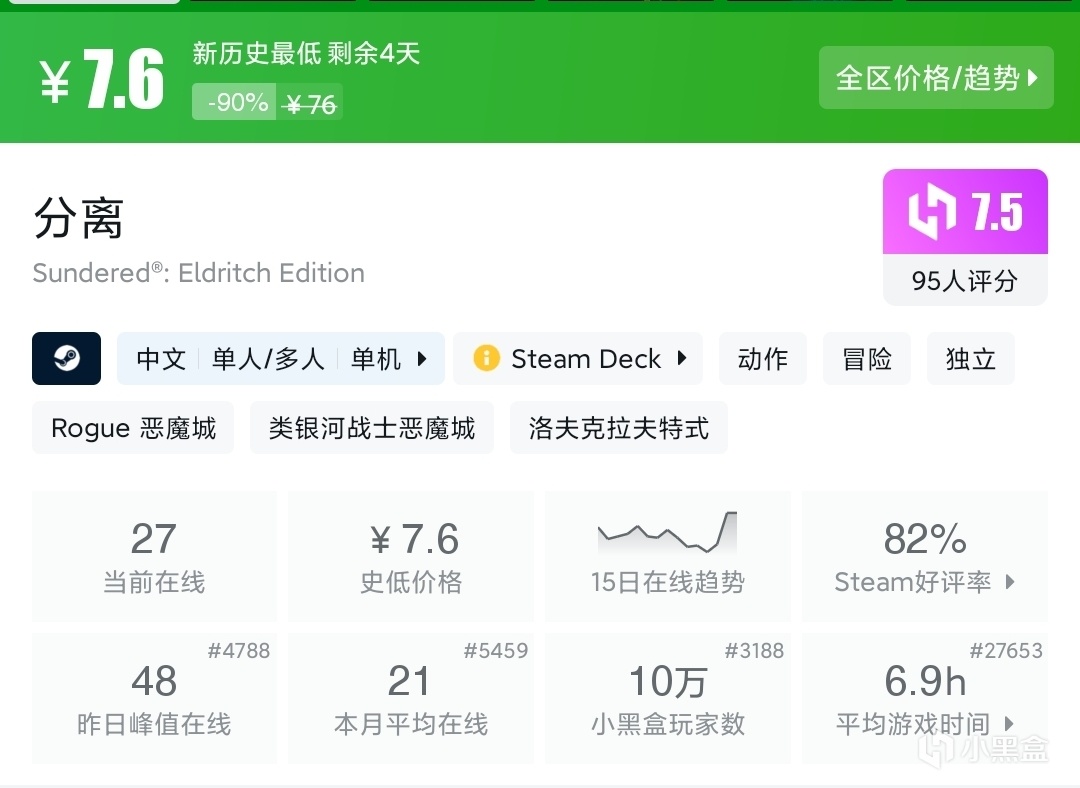
Task: Open the 小黑盒玩家数 10万 stat card
Action: 667,698
